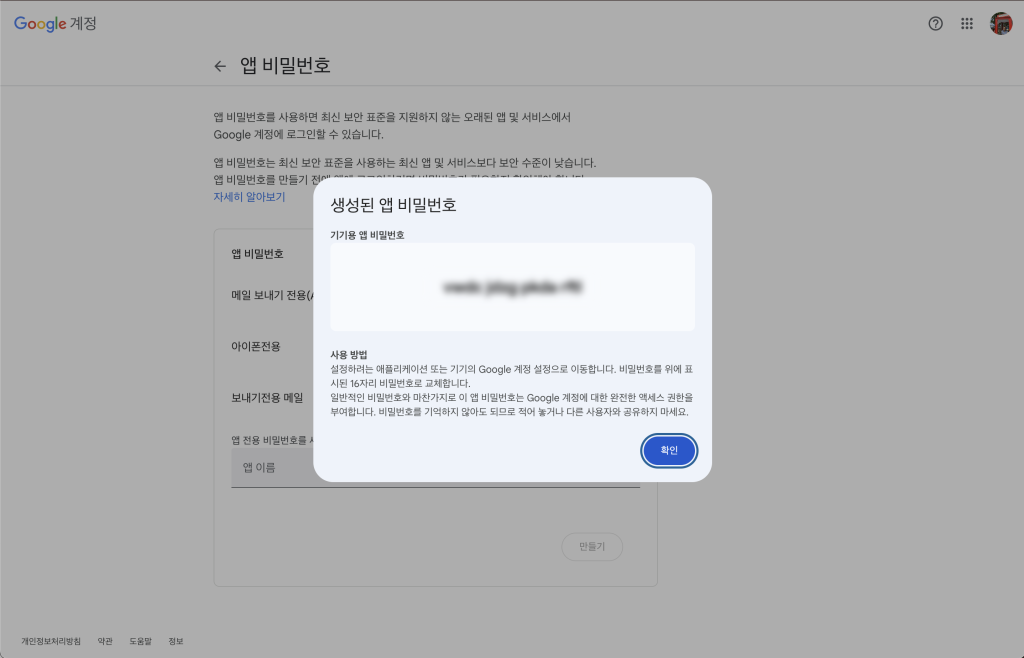Open the help question mark icon

pos(935,24)
